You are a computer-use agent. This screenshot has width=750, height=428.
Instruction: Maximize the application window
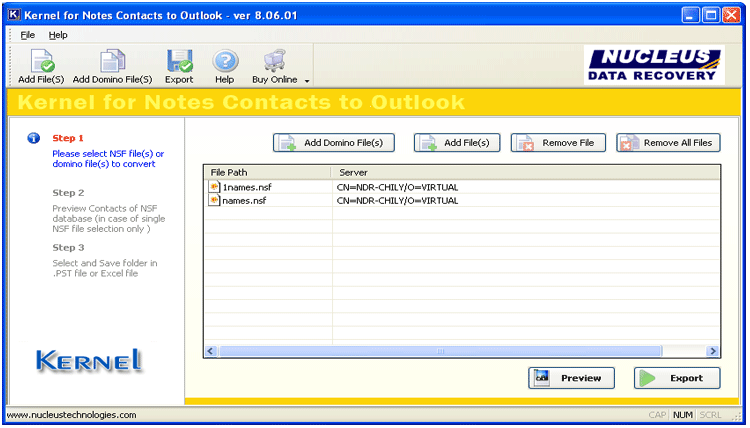711,15
